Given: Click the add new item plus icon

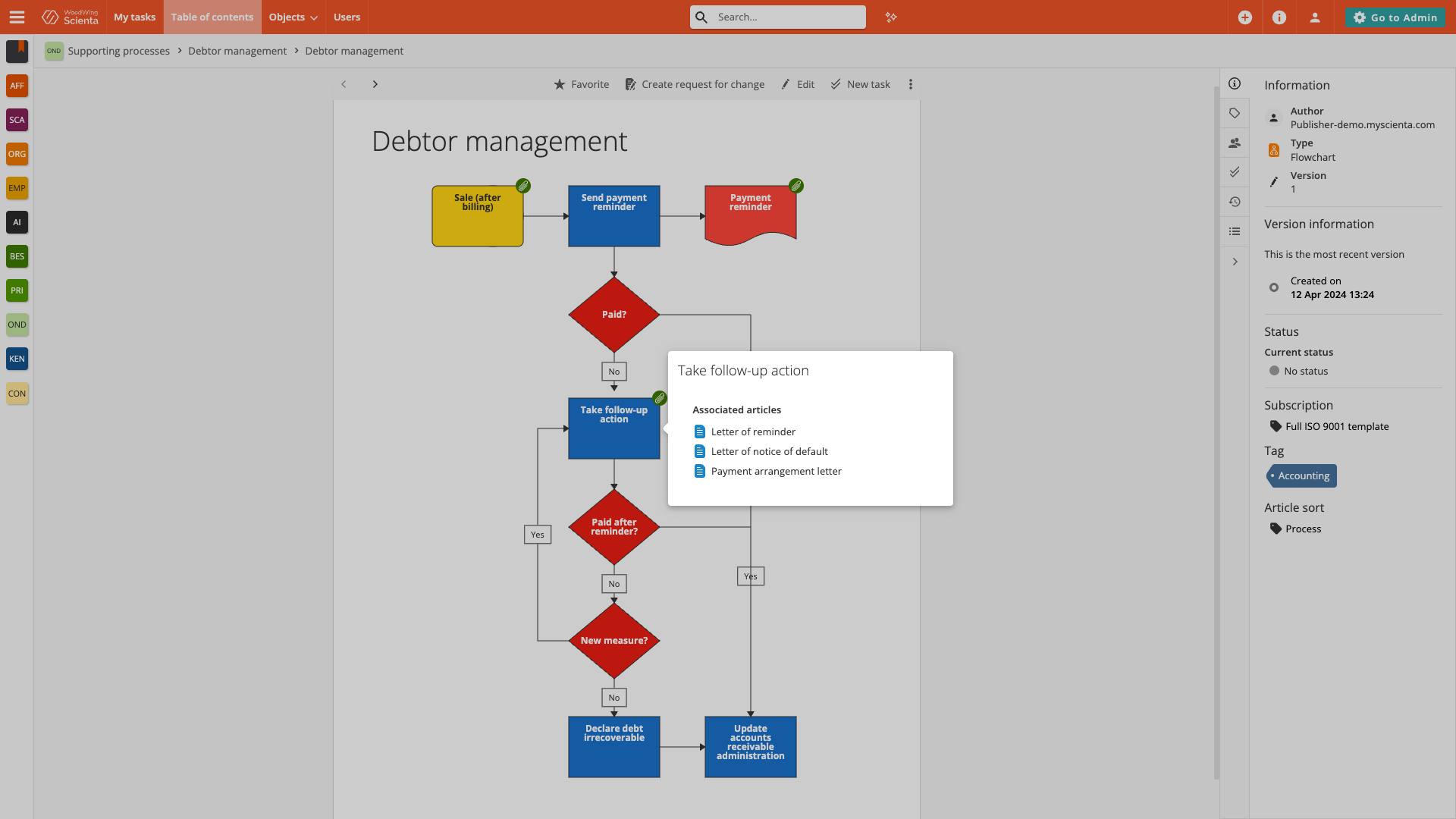Looking at the screenshot, I should [1244, 17].
